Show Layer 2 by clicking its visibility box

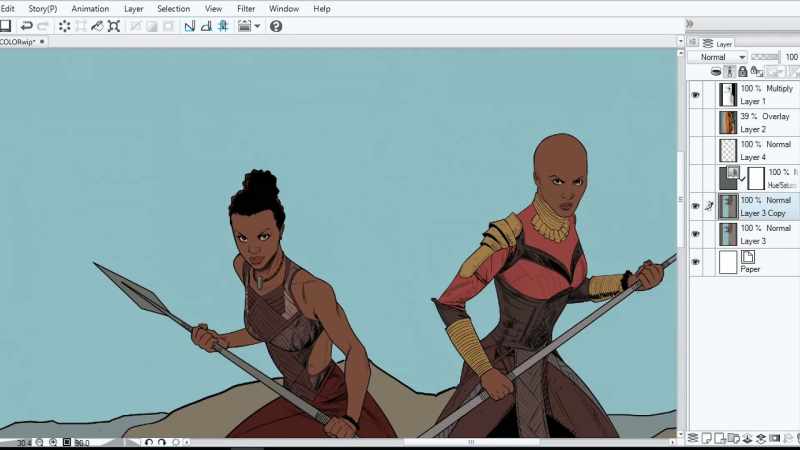pyautogui.click(x=695, y=123)
